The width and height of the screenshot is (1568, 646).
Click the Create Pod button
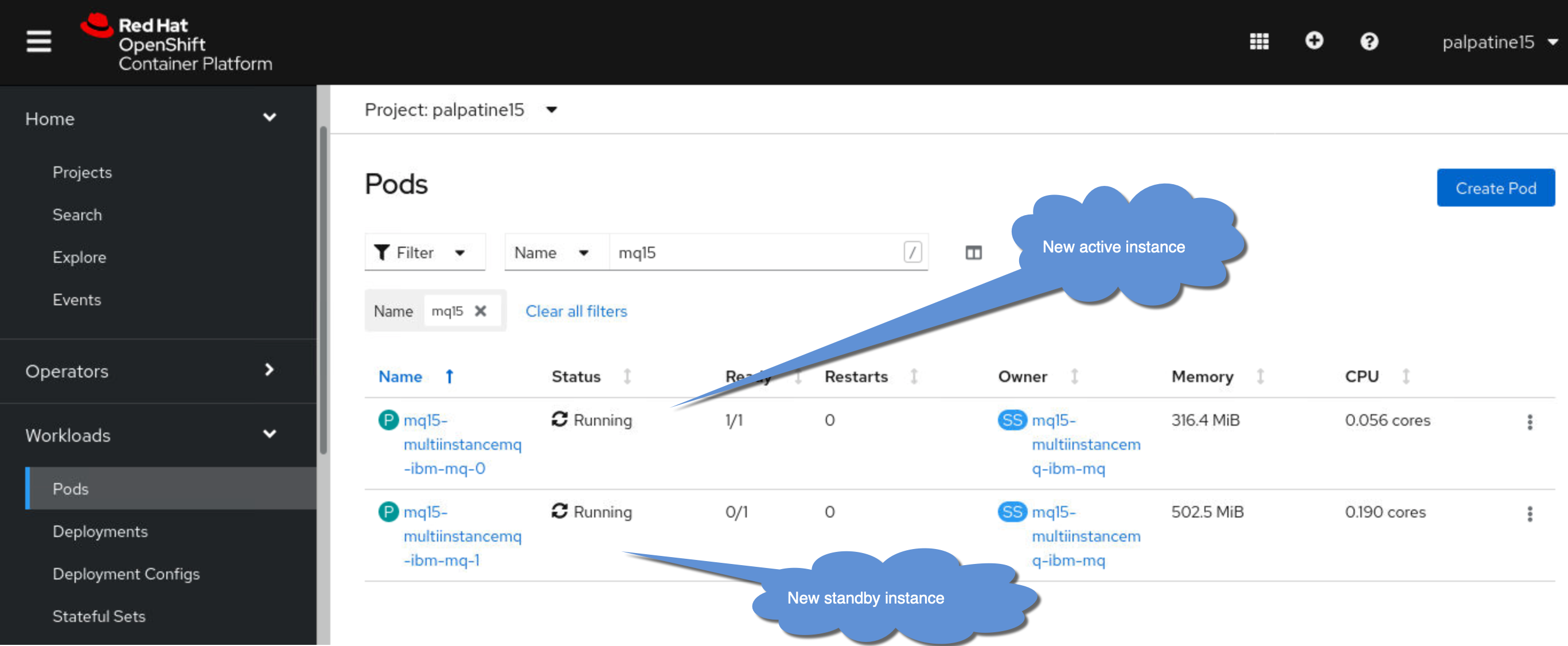pos(1496,188)
